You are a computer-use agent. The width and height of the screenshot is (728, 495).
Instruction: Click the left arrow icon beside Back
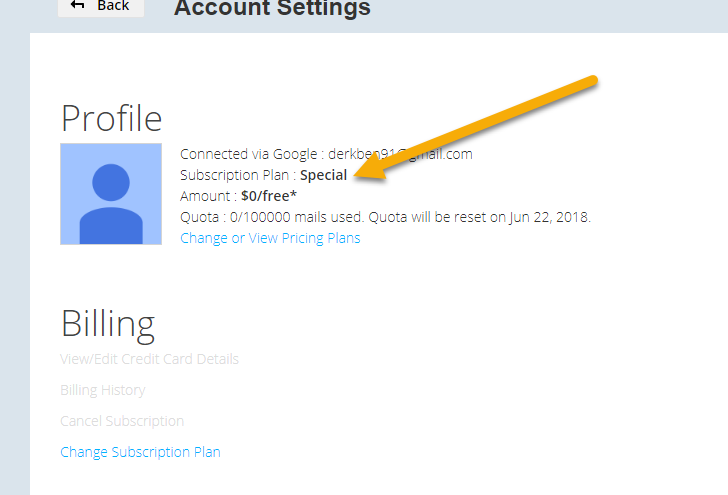coord(77,5)
